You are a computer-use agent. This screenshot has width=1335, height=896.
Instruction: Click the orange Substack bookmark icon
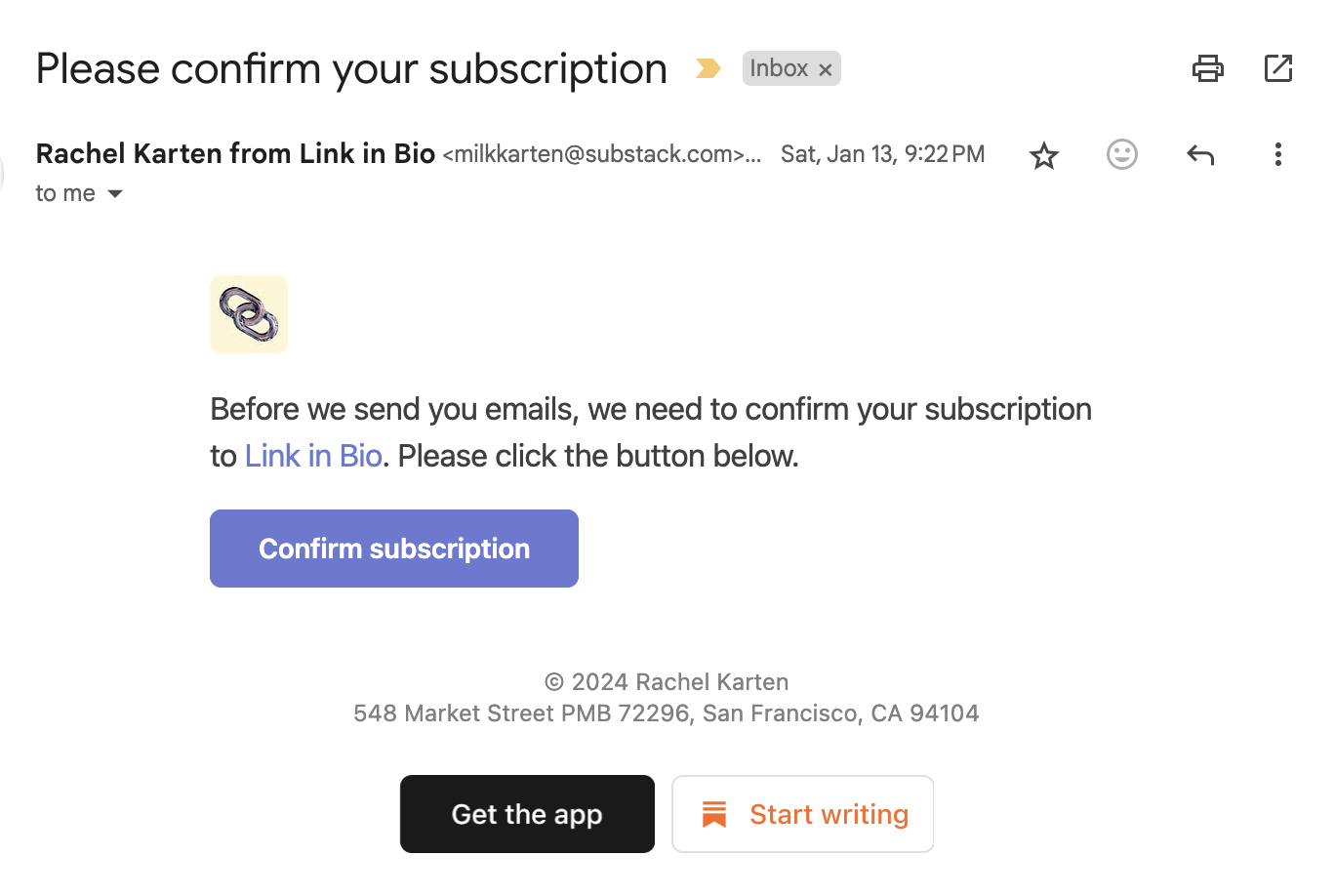pos(714,814)
